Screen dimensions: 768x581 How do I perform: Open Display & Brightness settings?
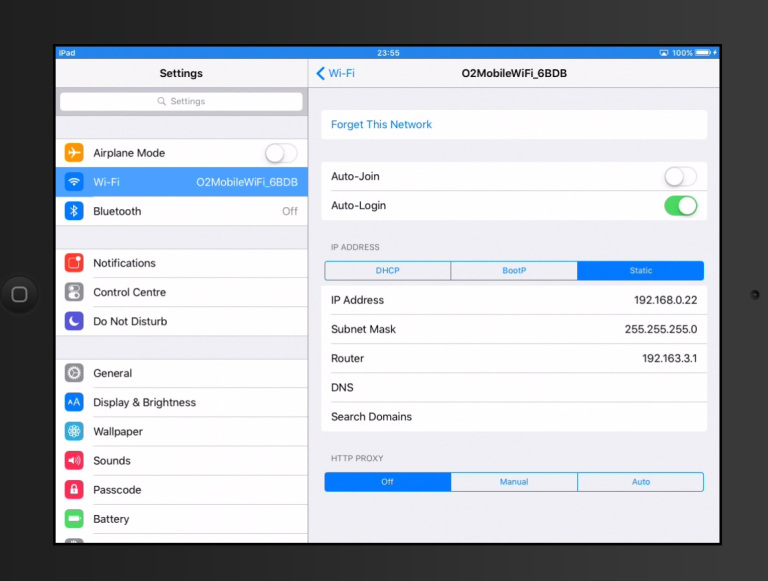click(x=144, y=402)
